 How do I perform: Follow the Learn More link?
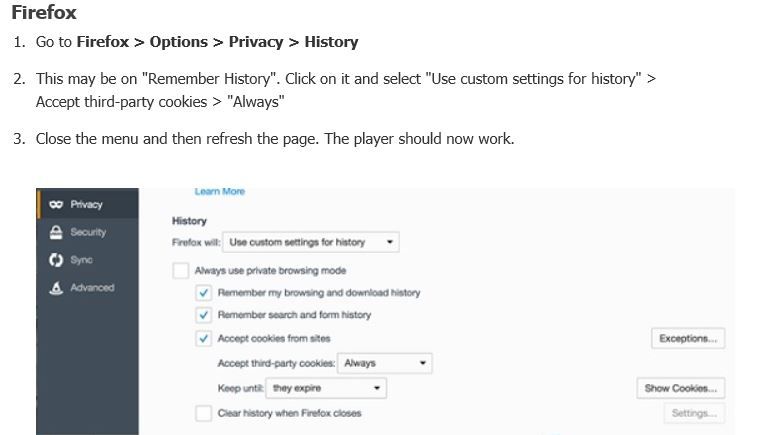220,192
